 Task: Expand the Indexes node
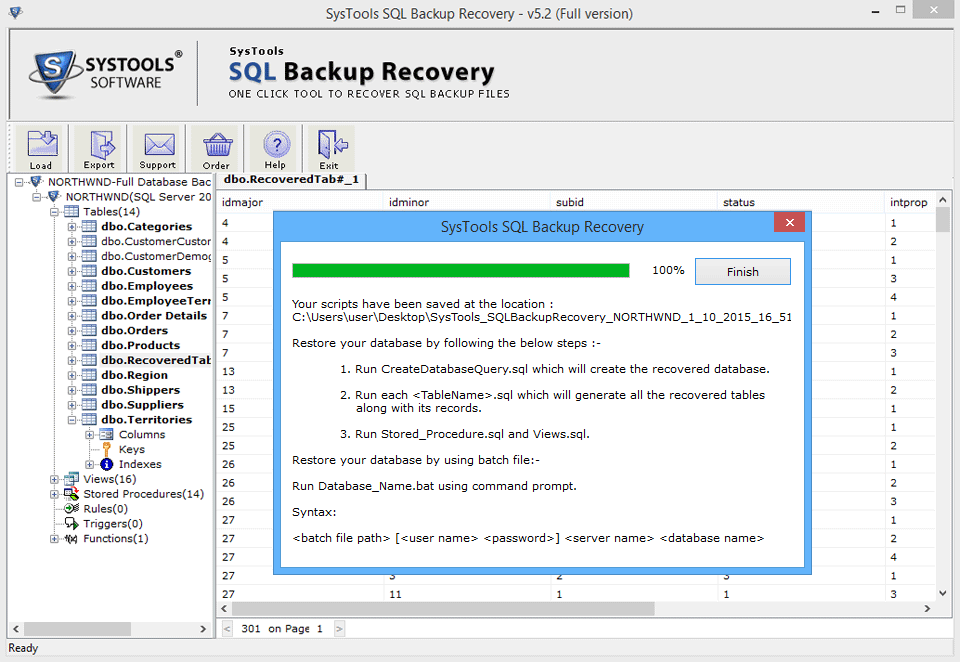click(x=90, y=465)
